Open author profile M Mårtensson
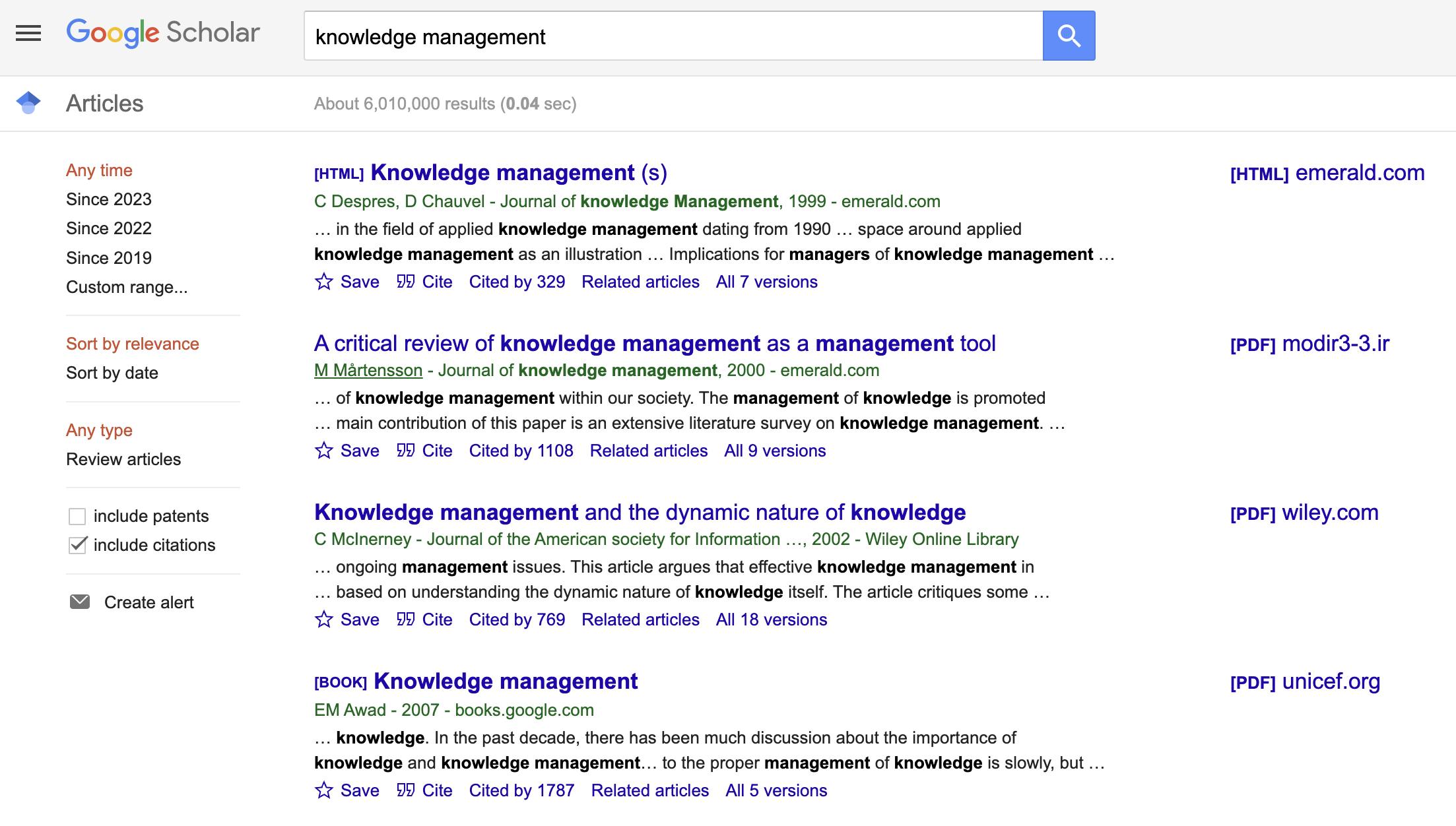The image size is (1456, 826). (x=368, y=370)
